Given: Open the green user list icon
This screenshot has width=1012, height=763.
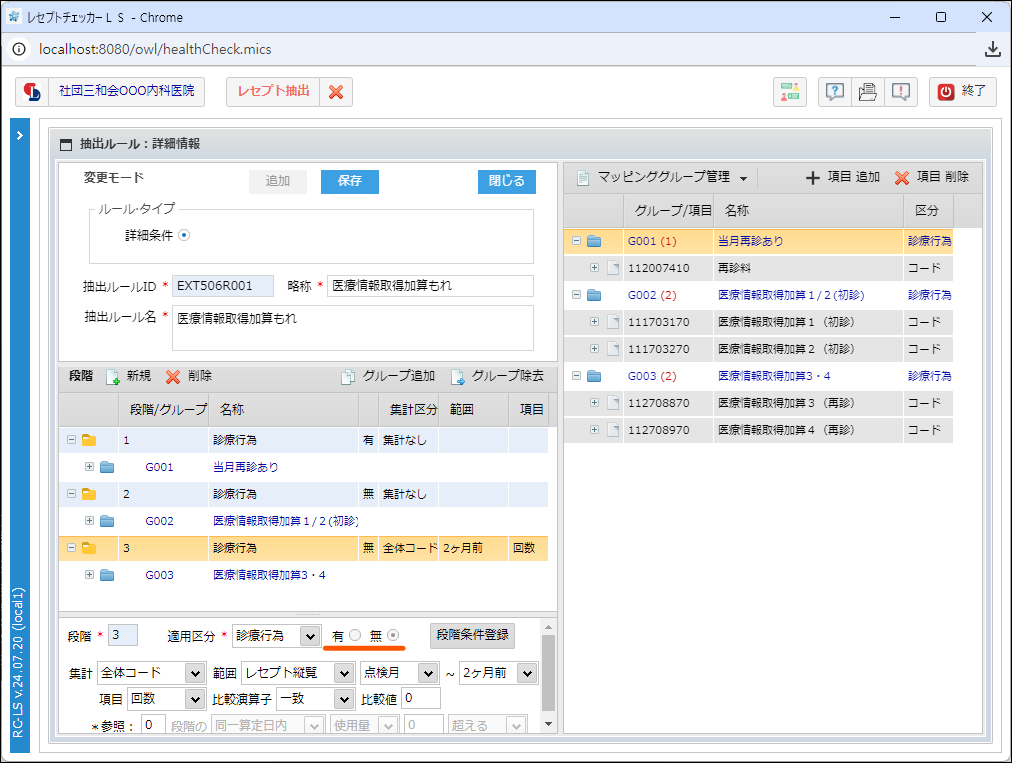Looking at the screenshot, I should (x=790, y=92).
